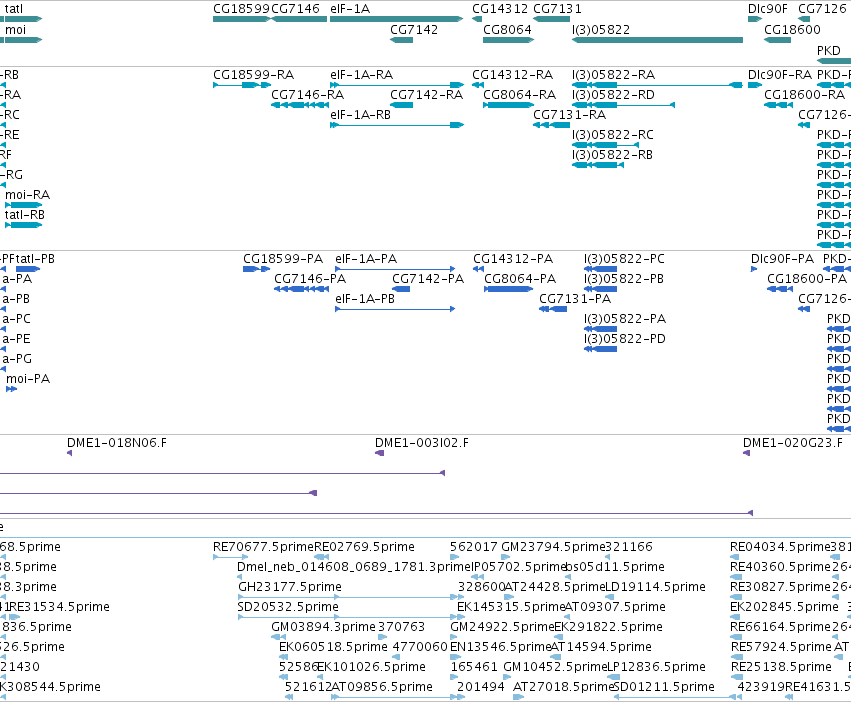Click EST RE02769.5prime
The image size is (851, 702).
pos(365,547)
